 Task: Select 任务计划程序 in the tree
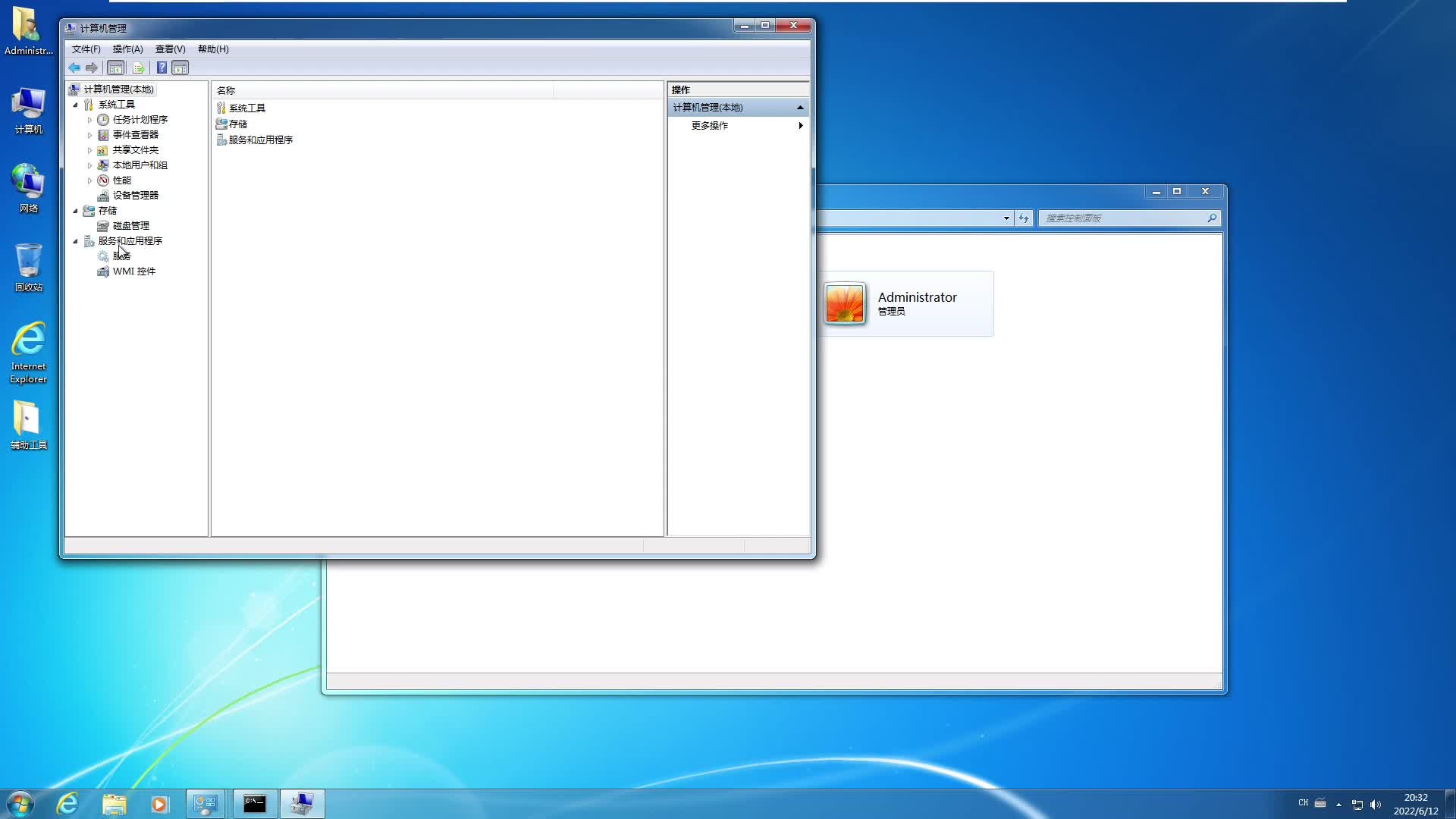point(140,120)
